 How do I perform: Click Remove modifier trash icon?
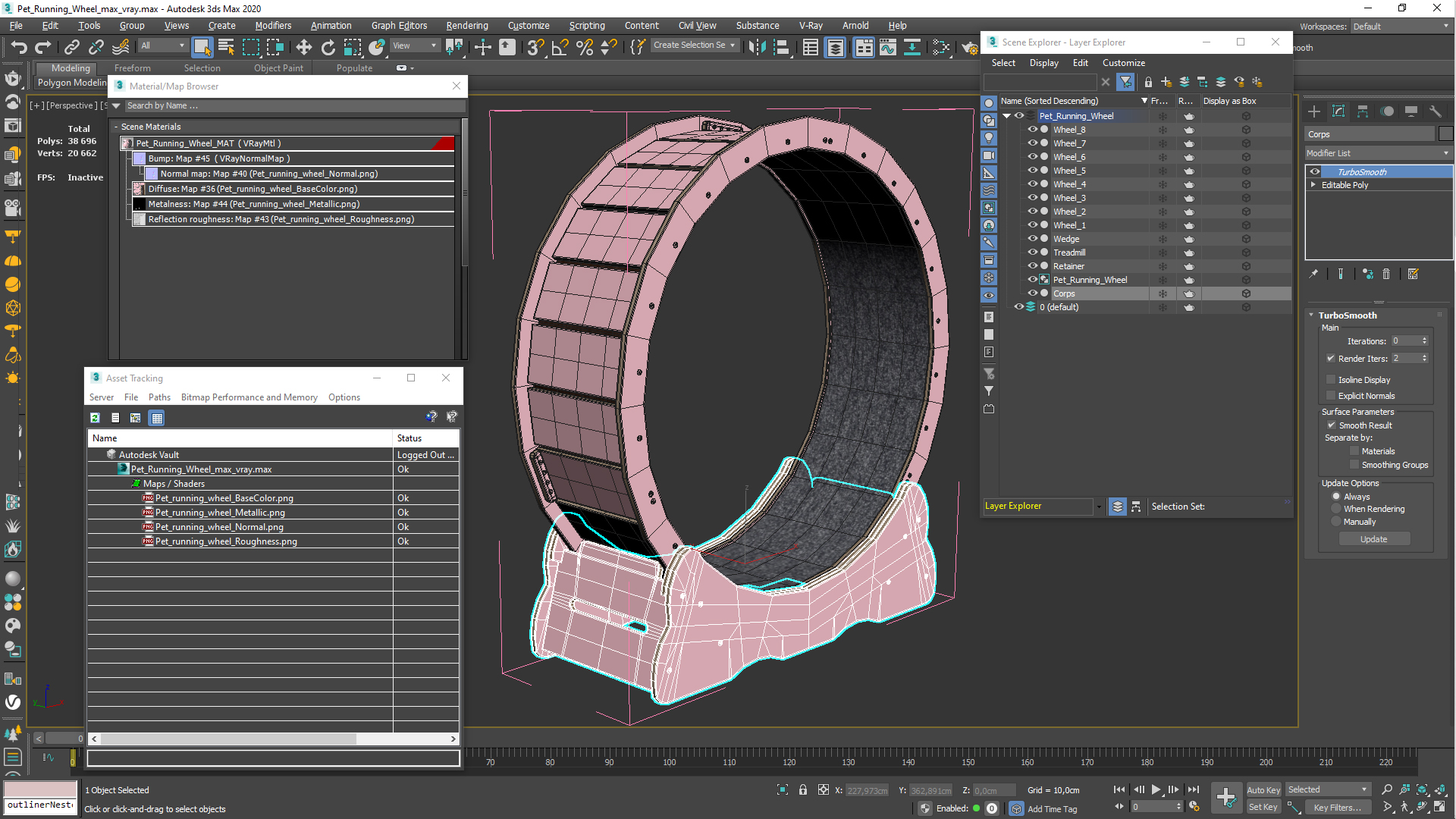(1386, 274)
